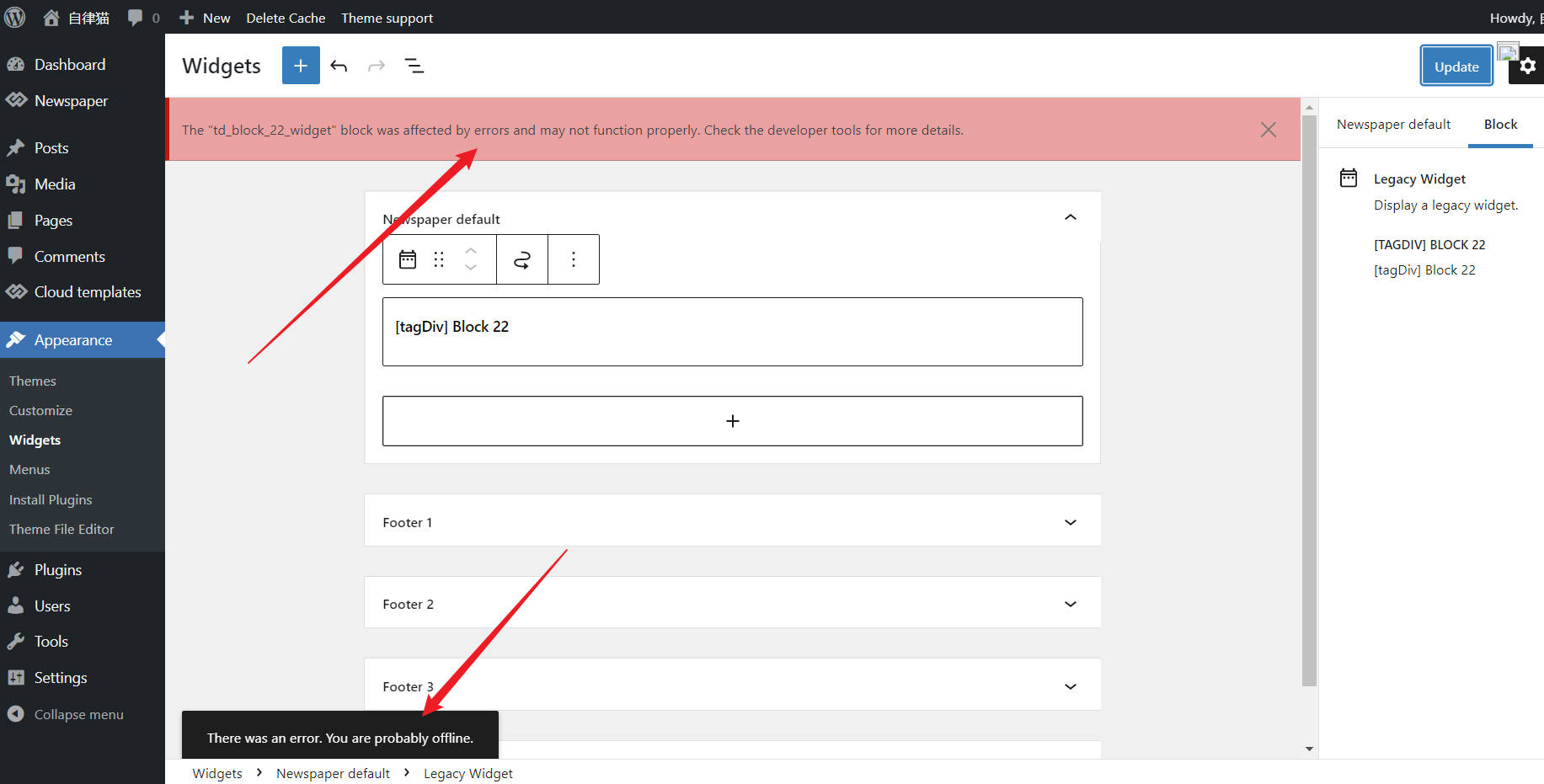Click the Tools wrench icon
The image size is (1544, 784).
pyautogui.click(x=16, y=642)
